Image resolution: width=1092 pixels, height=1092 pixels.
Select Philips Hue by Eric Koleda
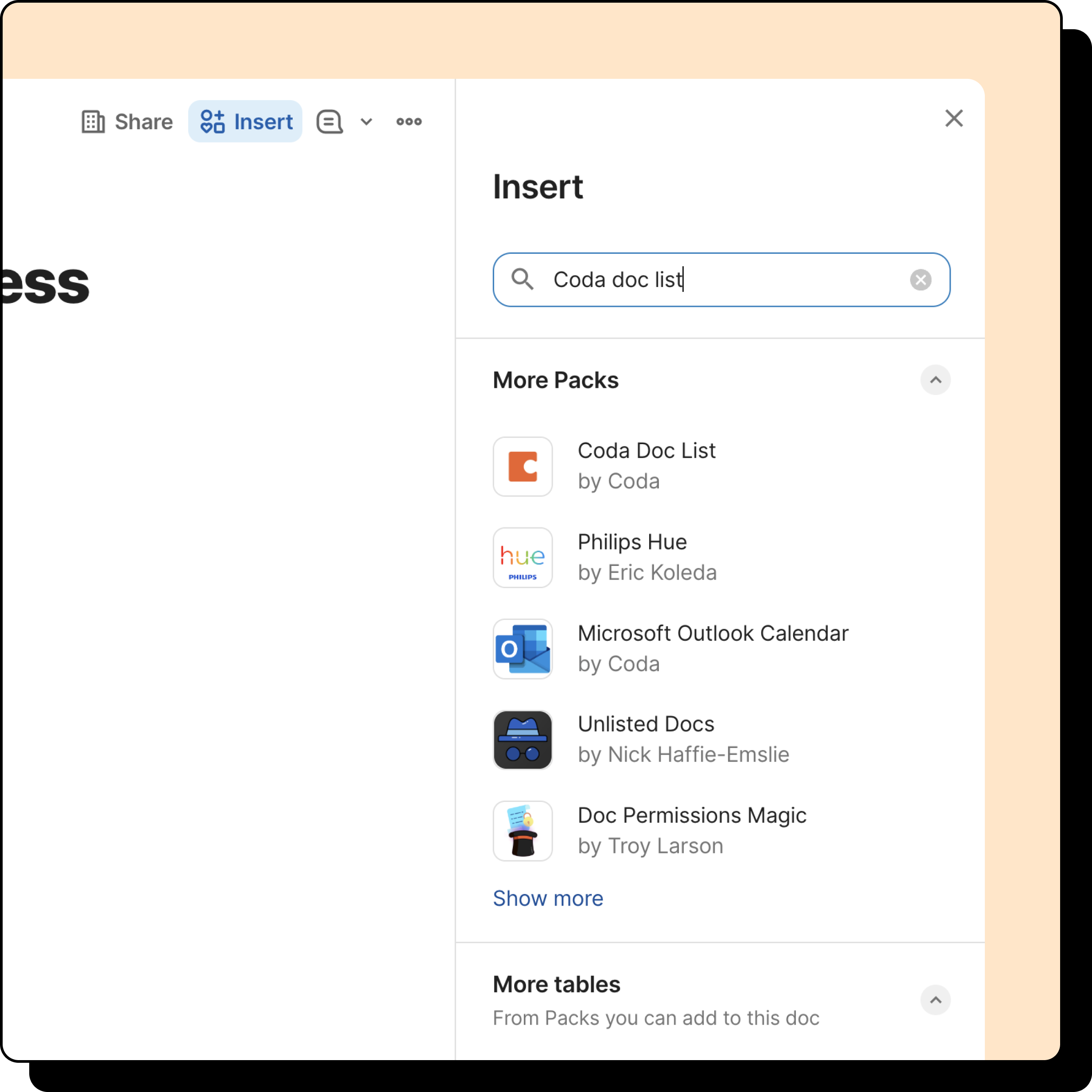coord(647,558)
